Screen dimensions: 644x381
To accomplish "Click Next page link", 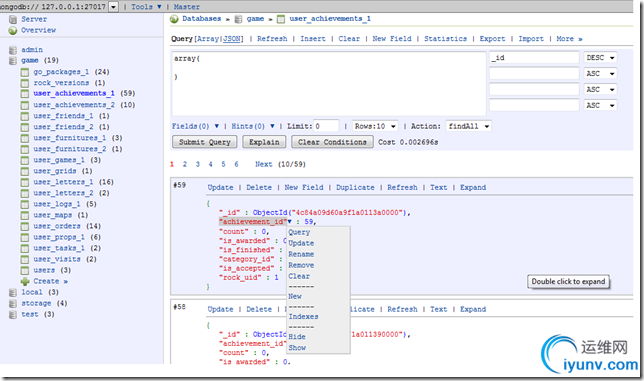I will 264,165.
